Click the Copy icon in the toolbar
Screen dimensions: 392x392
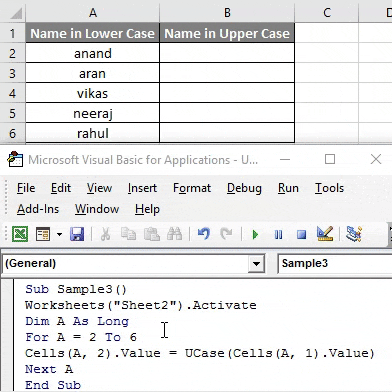[128, 234]
